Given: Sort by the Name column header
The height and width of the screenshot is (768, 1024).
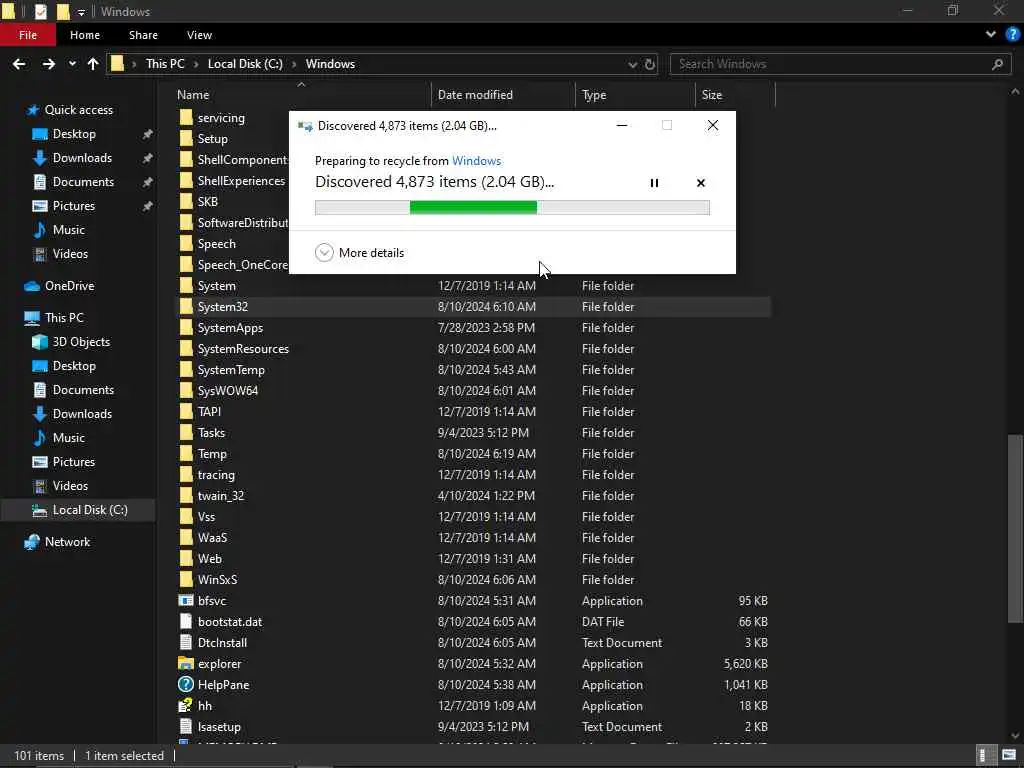Looking at the screenshot, I should pos(193,95).
